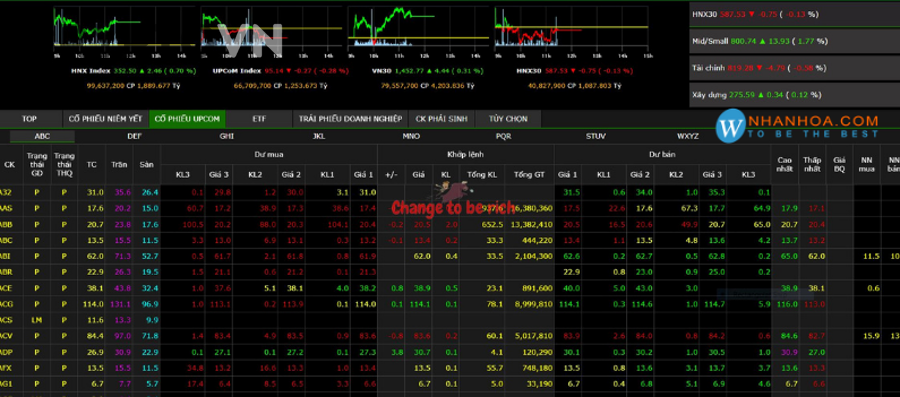The image size is (900, 397).
Task: Click LM trading status of ACS row
Action: [36, 320]
